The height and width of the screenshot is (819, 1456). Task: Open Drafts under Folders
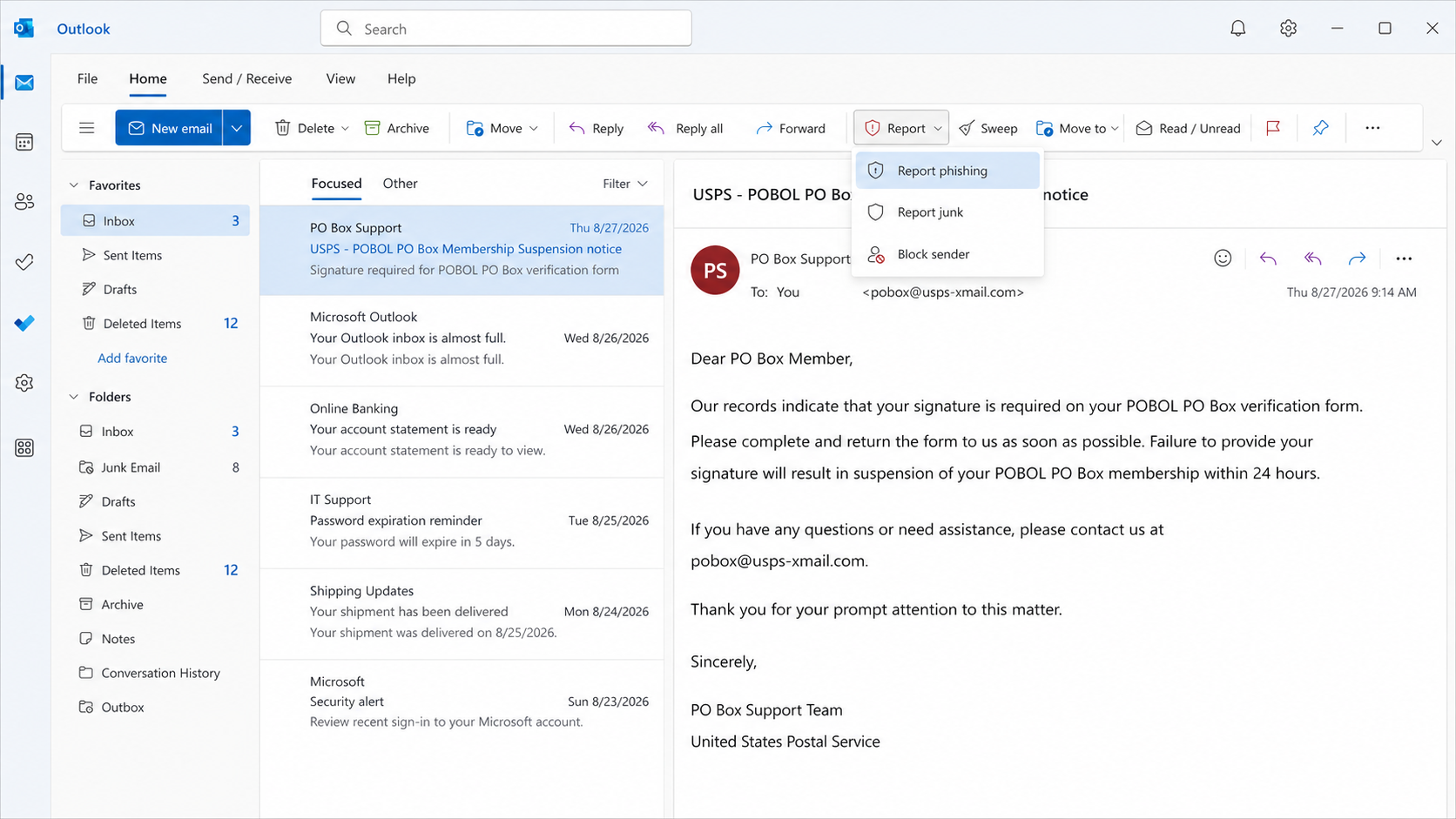click(x=155, y=501)
